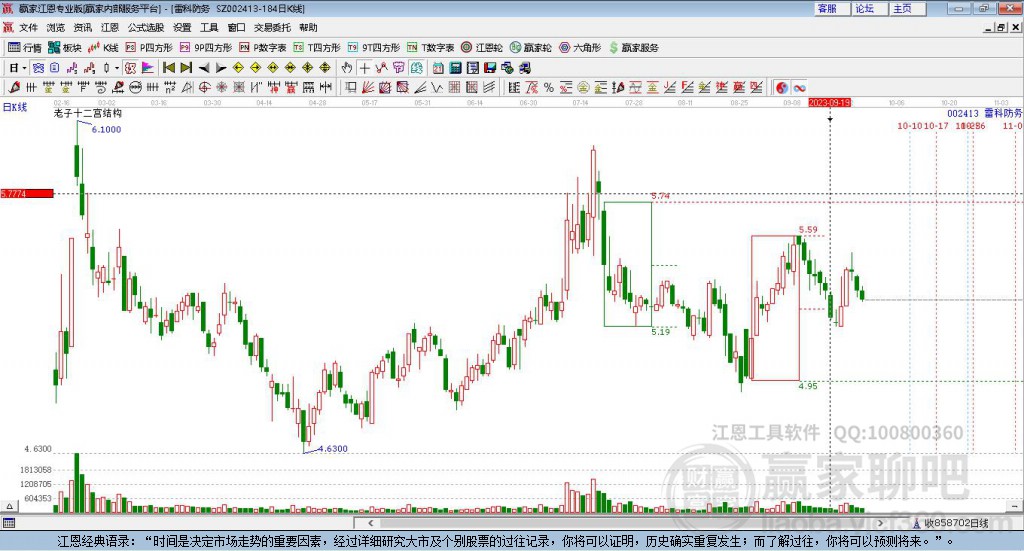Open the 江恩轮 Gann wheel

pyautogui.click(x=482, y=48)
